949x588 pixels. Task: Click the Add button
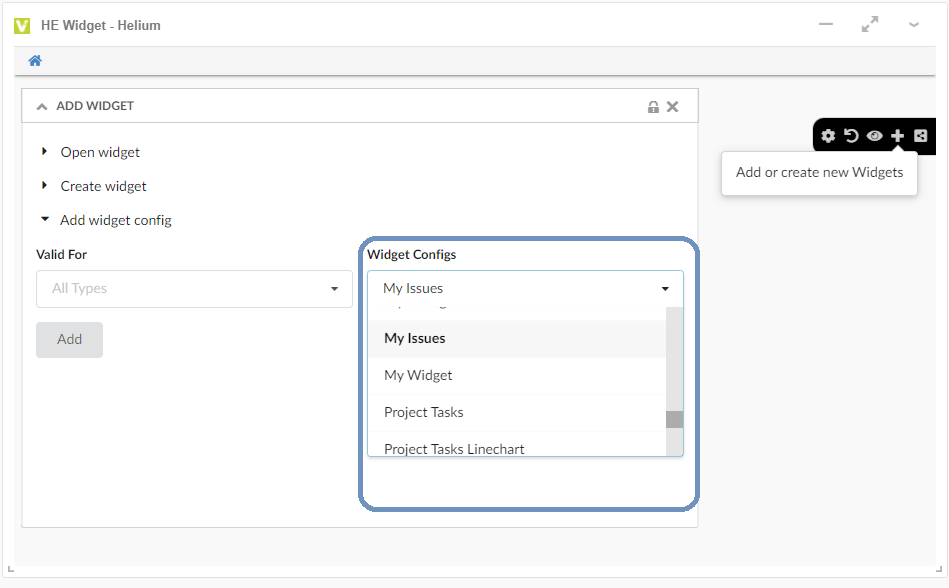pyautogui.click(x=69, y=340)
